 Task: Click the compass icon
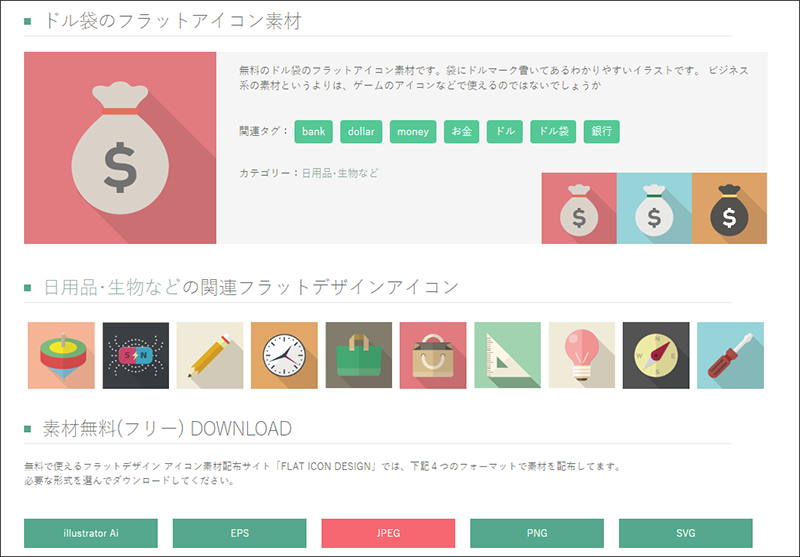(656, 355)
